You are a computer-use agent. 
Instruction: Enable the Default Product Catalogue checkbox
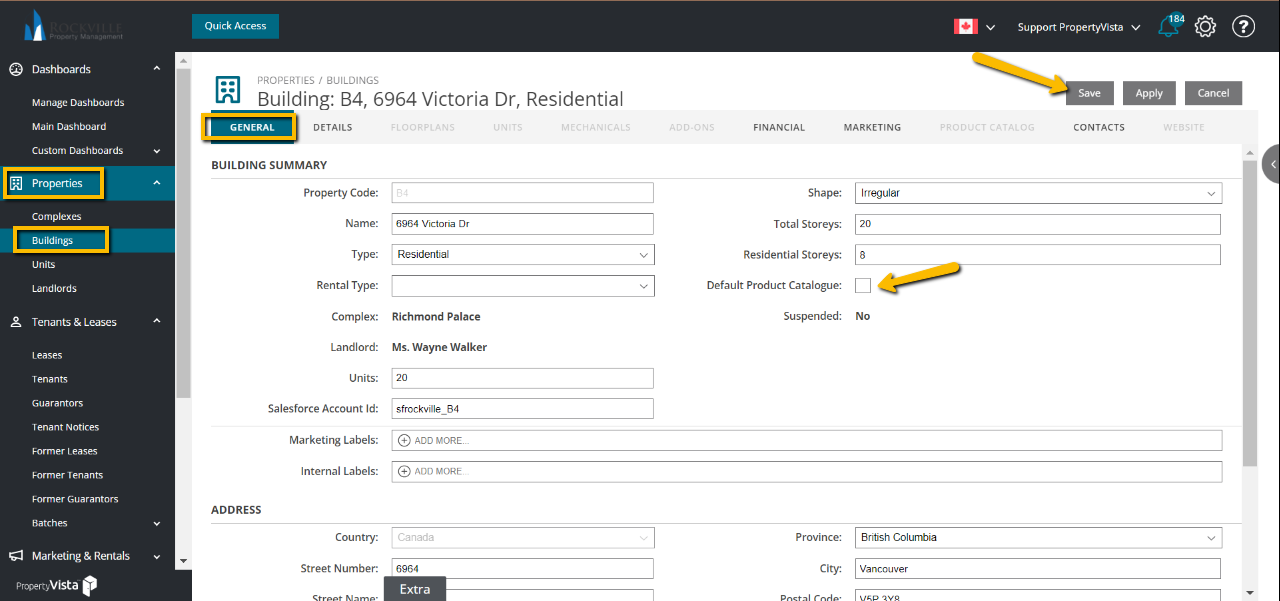[863, 286]
